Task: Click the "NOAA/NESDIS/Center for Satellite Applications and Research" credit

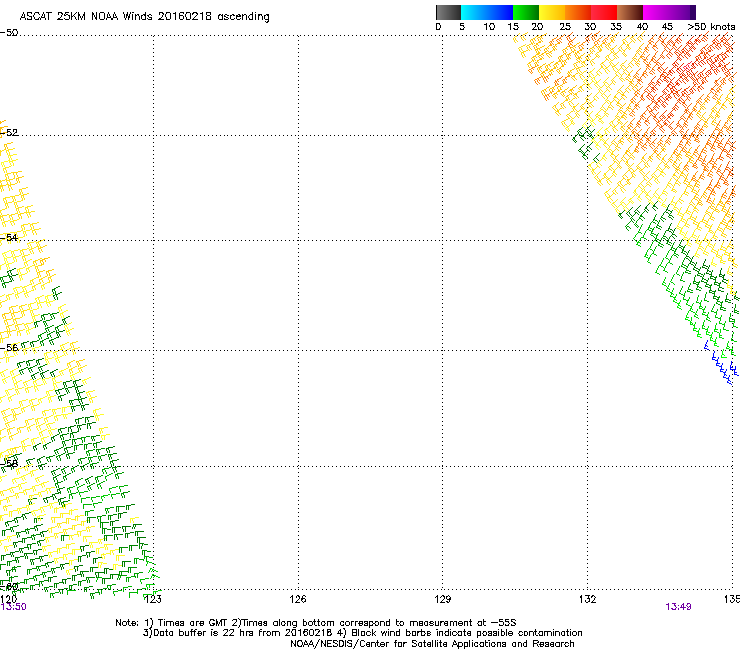Action: point(432,644)
